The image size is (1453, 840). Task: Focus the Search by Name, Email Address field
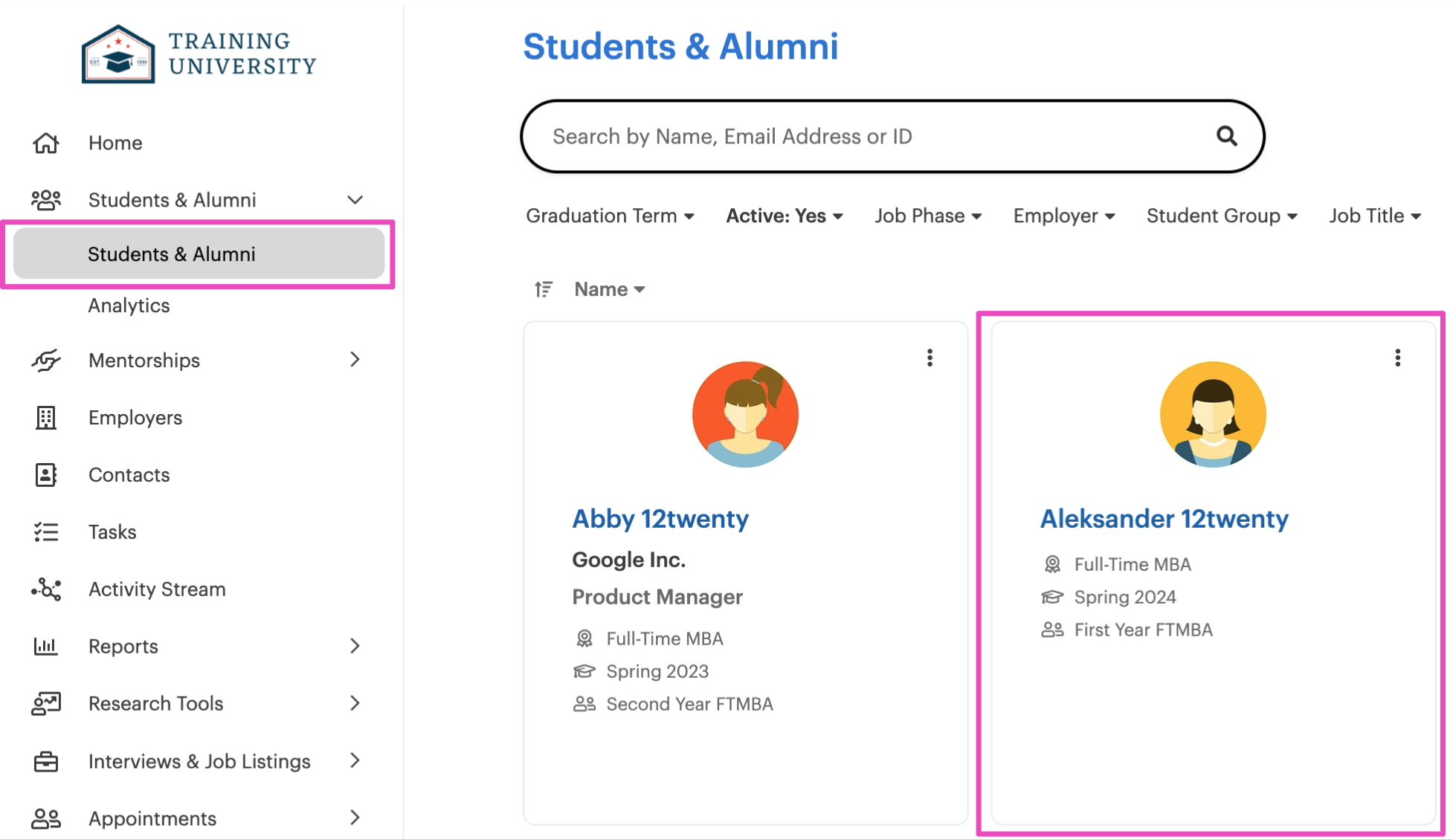[x=892, y=136]
